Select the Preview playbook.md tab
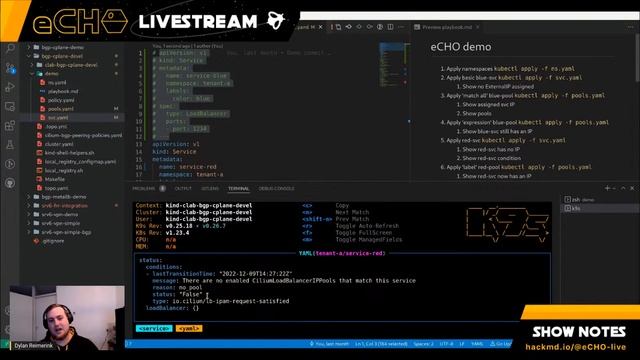Viewport: 640px width, 360px height. pos(447,27)
